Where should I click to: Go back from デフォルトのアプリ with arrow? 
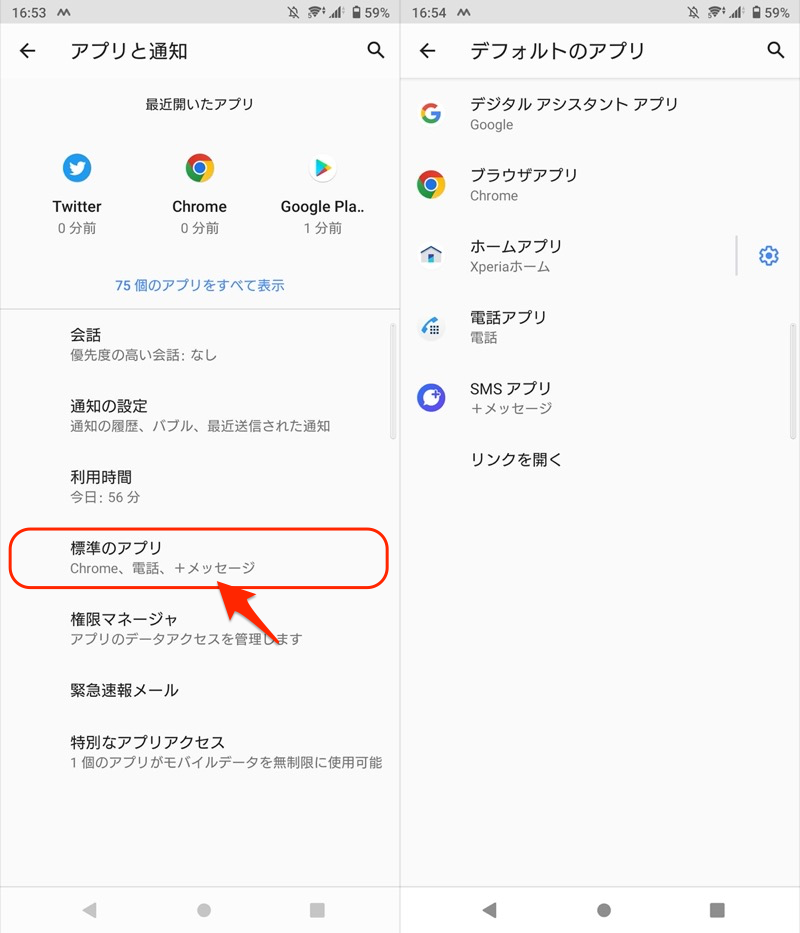[x=428, y=51]
